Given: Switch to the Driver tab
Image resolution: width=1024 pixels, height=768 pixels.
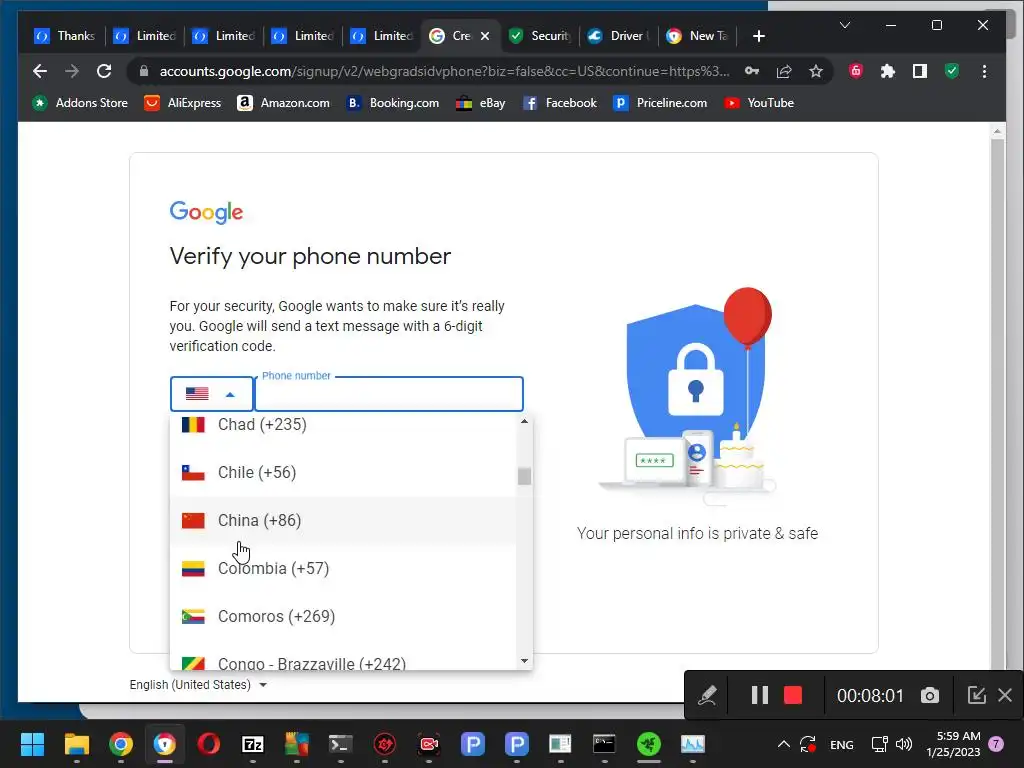Looking at the screenshot, I should click(619, 36).
